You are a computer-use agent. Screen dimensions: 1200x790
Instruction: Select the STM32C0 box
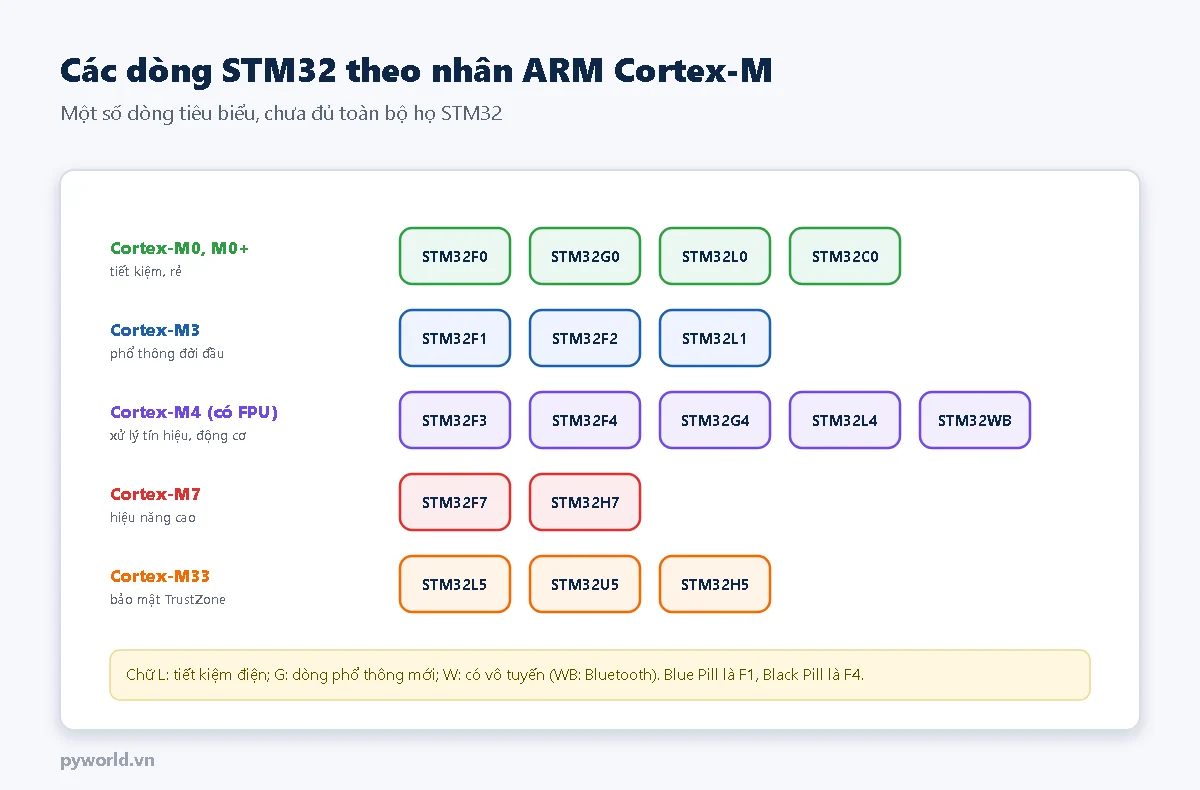[x=845, y=256]
